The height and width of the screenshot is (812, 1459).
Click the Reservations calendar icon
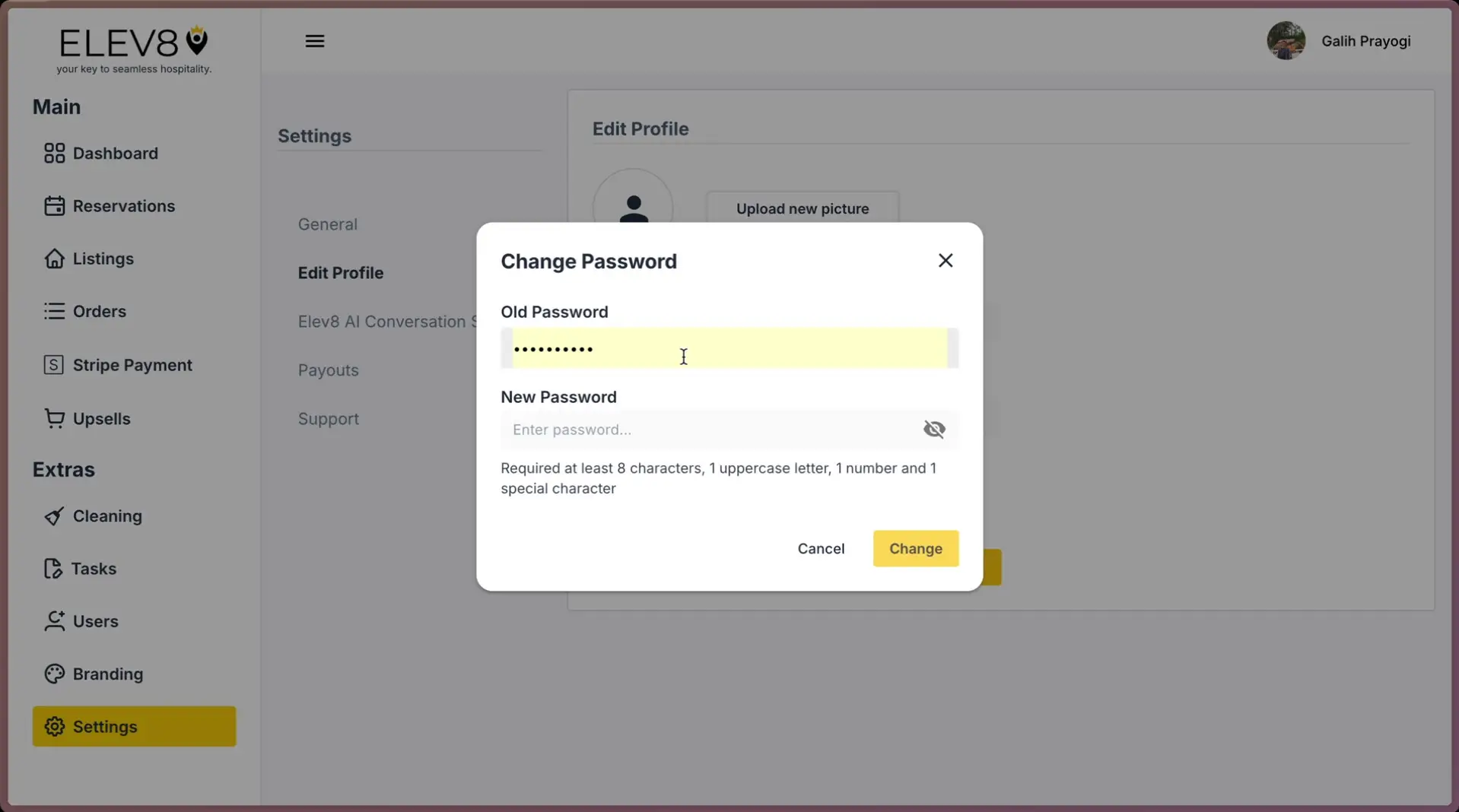point(52,205)
